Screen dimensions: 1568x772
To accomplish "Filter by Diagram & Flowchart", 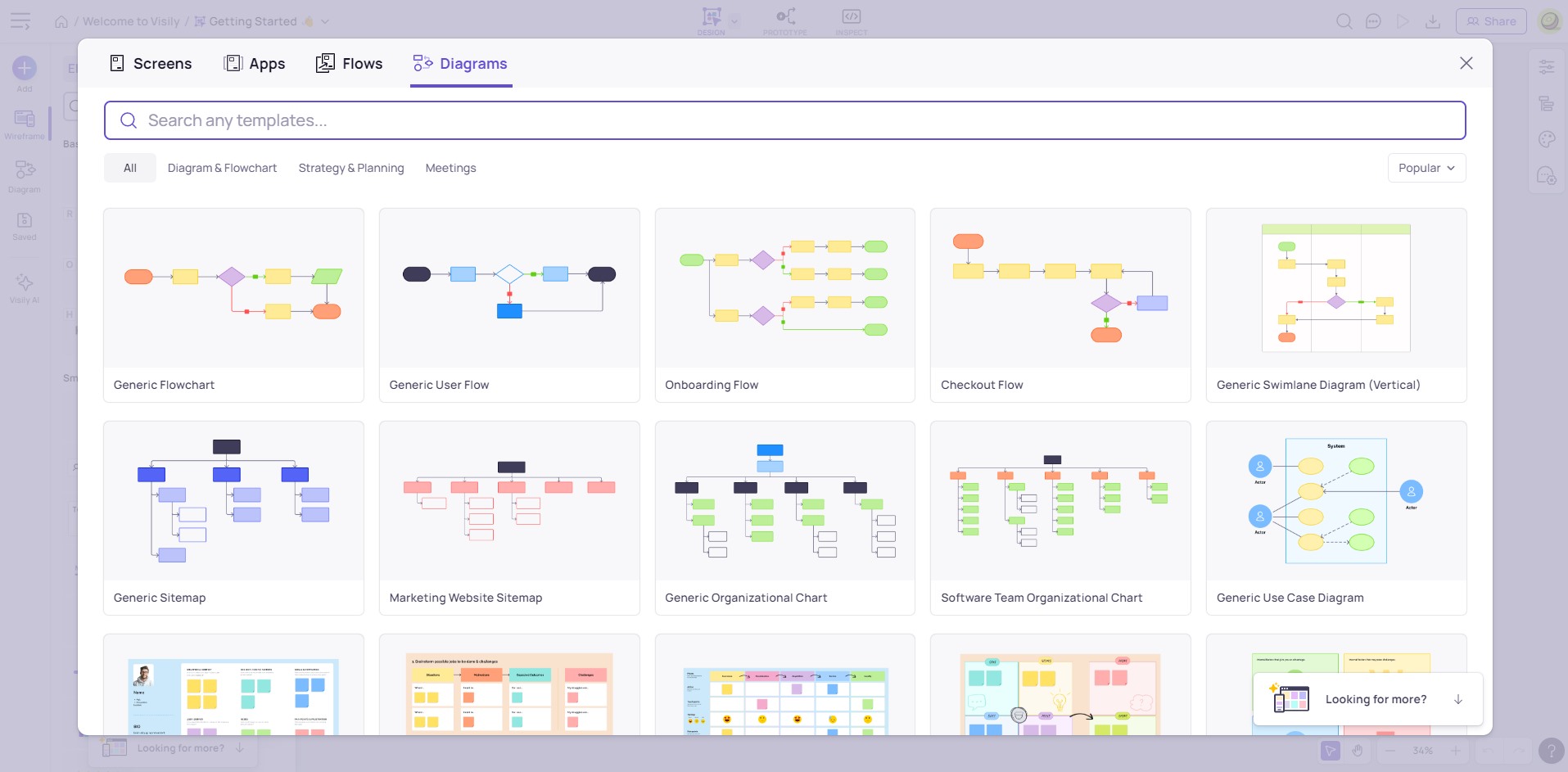I will click(223, 168).
